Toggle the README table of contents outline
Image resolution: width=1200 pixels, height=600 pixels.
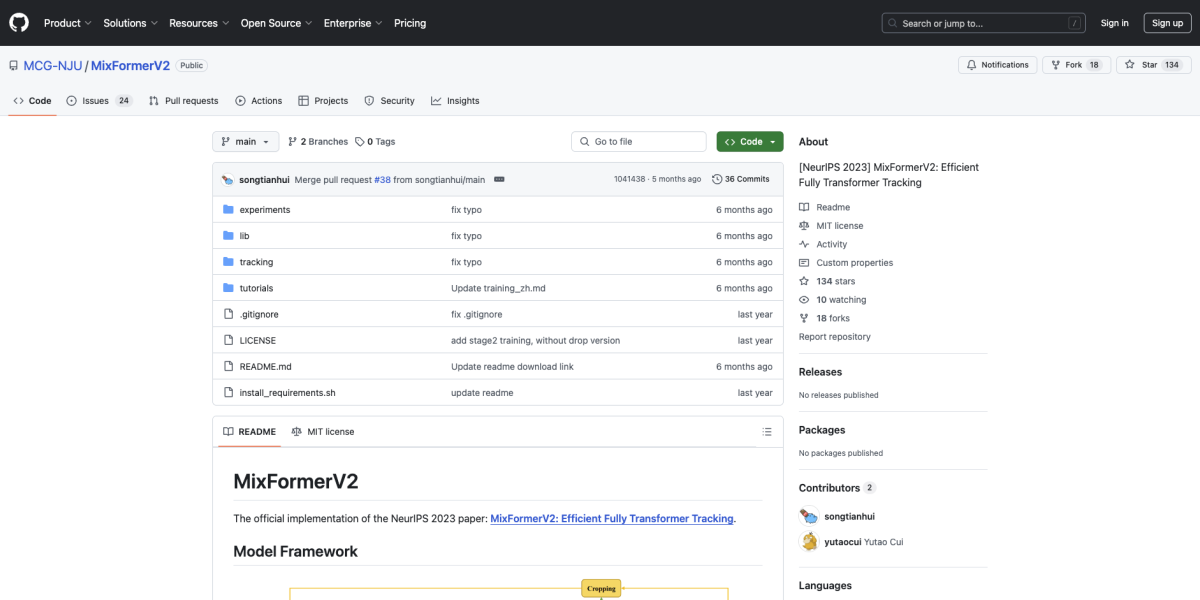click(x=766, y=431)
